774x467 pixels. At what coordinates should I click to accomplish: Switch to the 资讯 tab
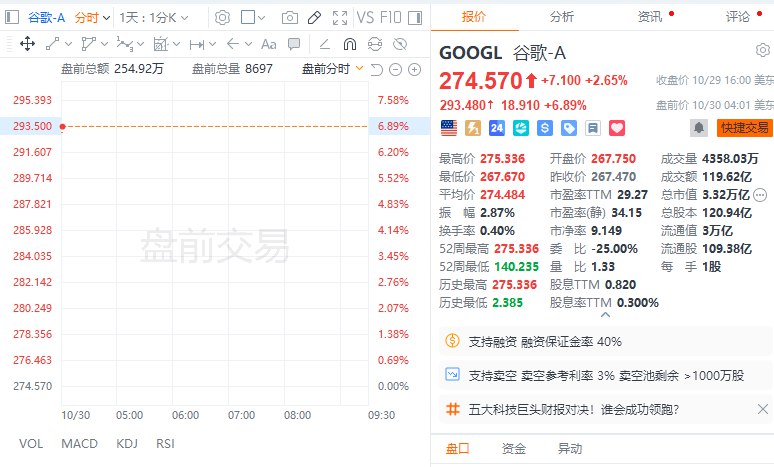coord(650,17)
